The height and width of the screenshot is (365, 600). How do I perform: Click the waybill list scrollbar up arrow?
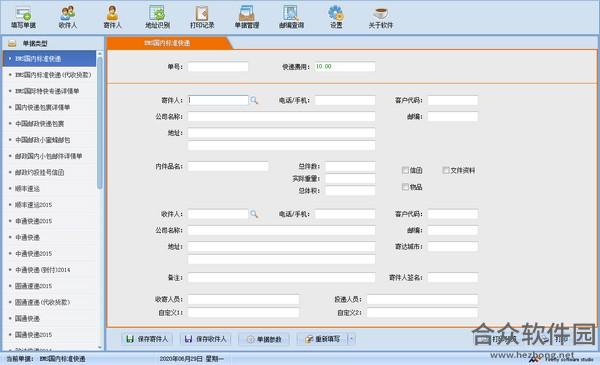100,54
